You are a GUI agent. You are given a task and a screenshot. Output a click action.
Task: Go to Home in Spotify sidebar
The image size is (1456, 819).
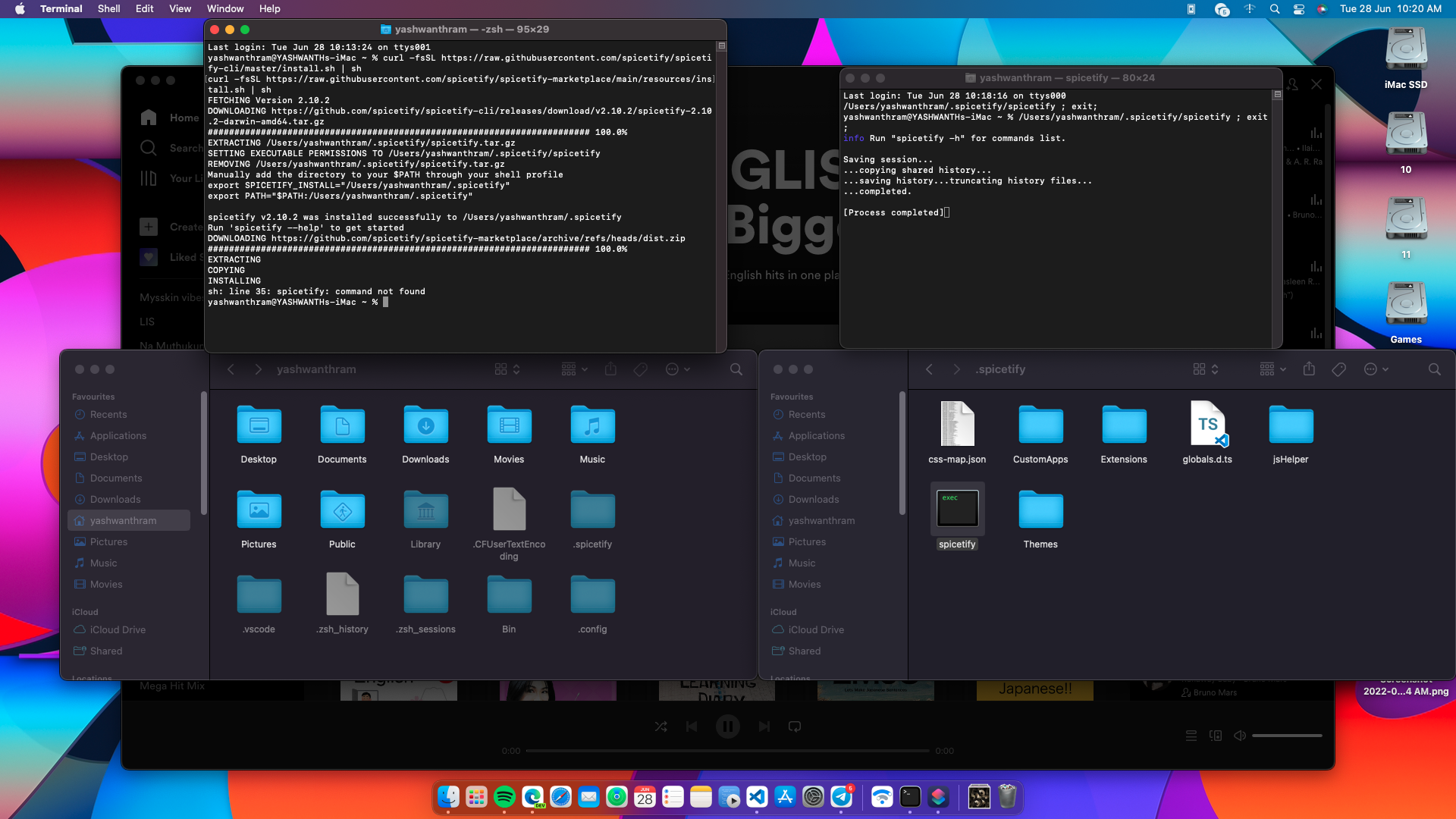171,118
